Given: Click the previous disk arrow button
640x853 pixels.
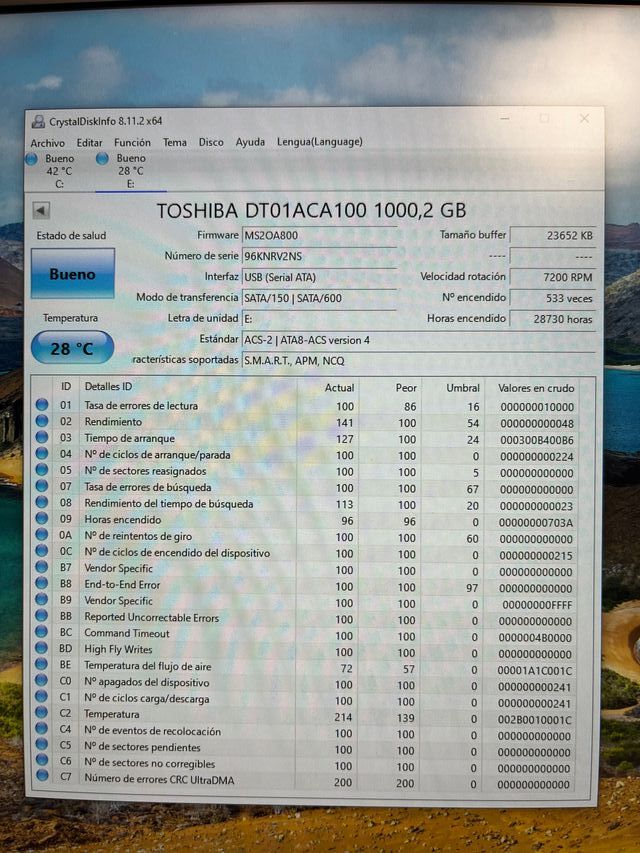Looking at the screenshot, I should (41, 211).
